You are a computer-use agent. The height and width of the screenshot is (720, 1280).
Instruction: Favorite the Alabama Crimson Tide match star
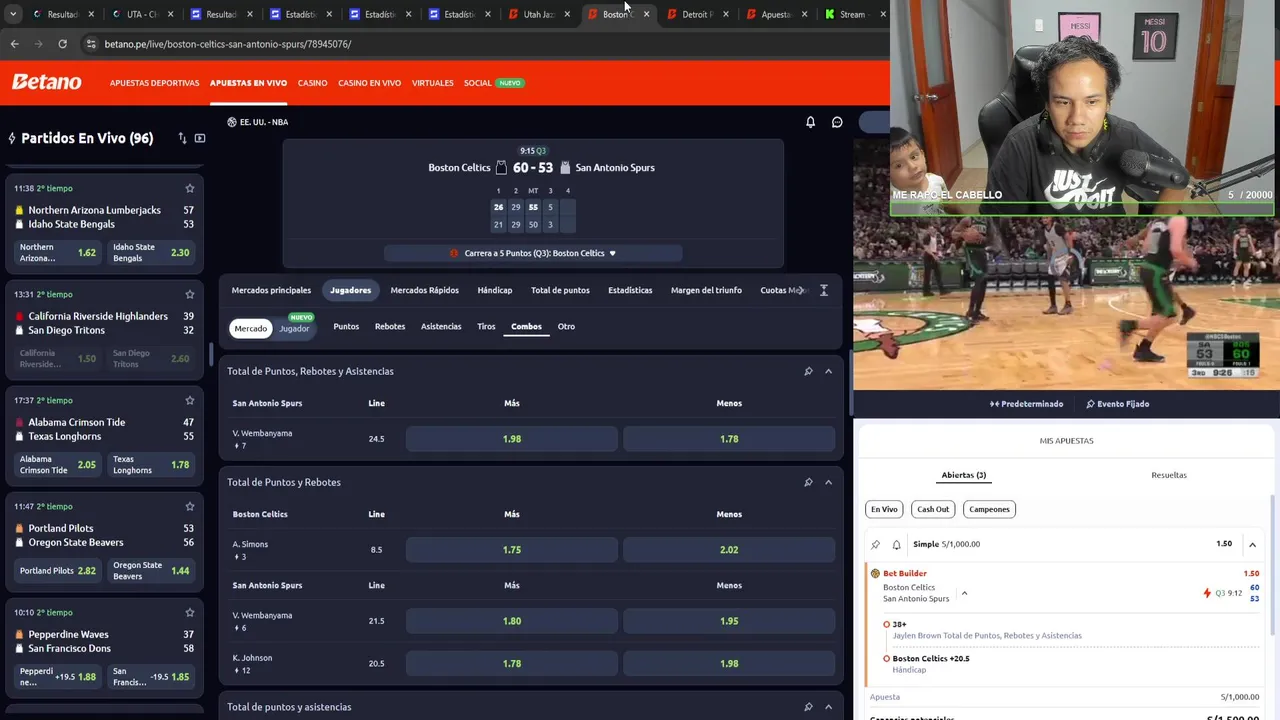pos(190,400)
